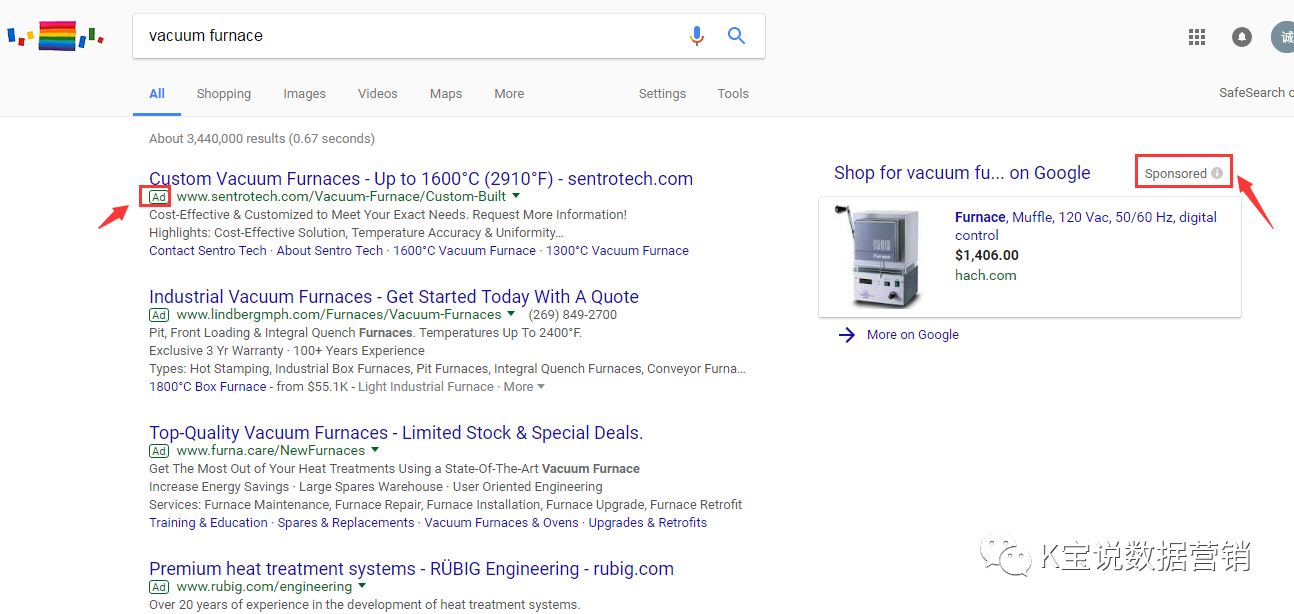The width and height of the screenshot is (1294, 614).
Task: Expand the sentrotech.com ad URL dropdown arrow
Action: pyautogui.click(x=516, y=196)
